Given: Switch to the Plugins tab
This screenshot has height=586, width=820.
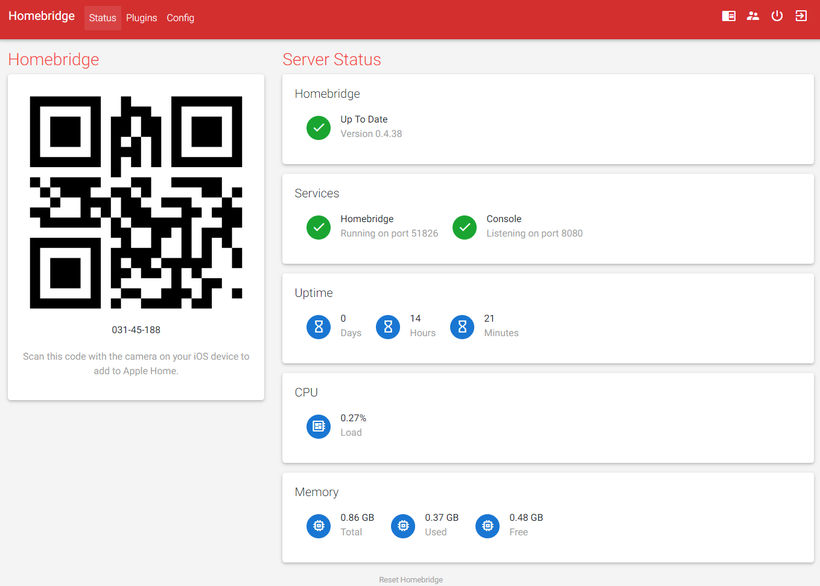Looking at the screenshot, I should click(x=141, y=18).
